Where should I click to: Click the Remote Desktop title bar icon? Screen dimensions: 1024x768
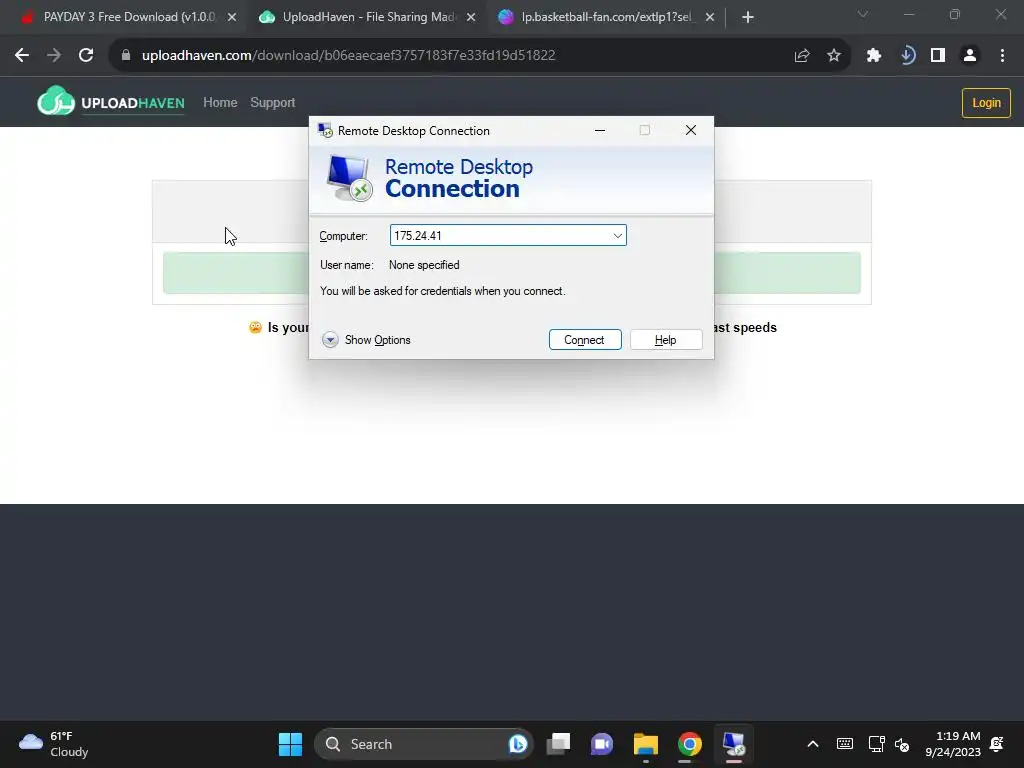[x=325, y=130]
